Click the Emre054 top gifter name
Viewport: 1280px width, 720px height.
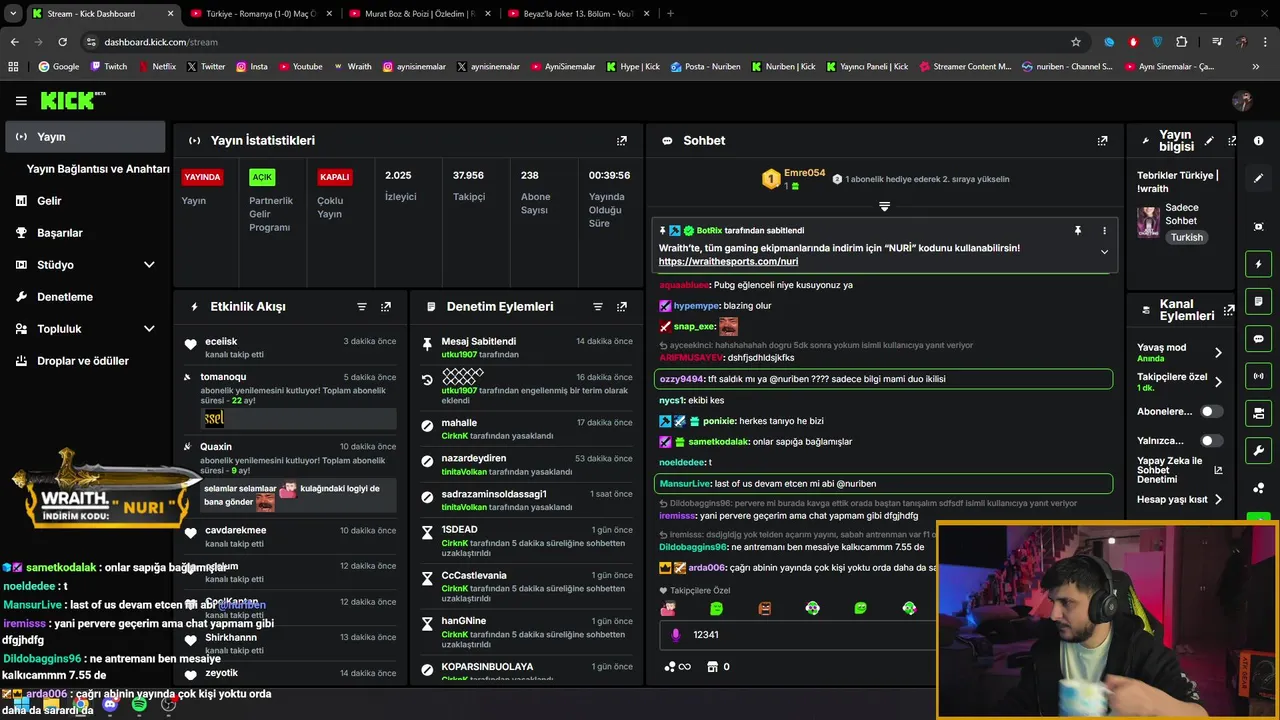(804, 173)
